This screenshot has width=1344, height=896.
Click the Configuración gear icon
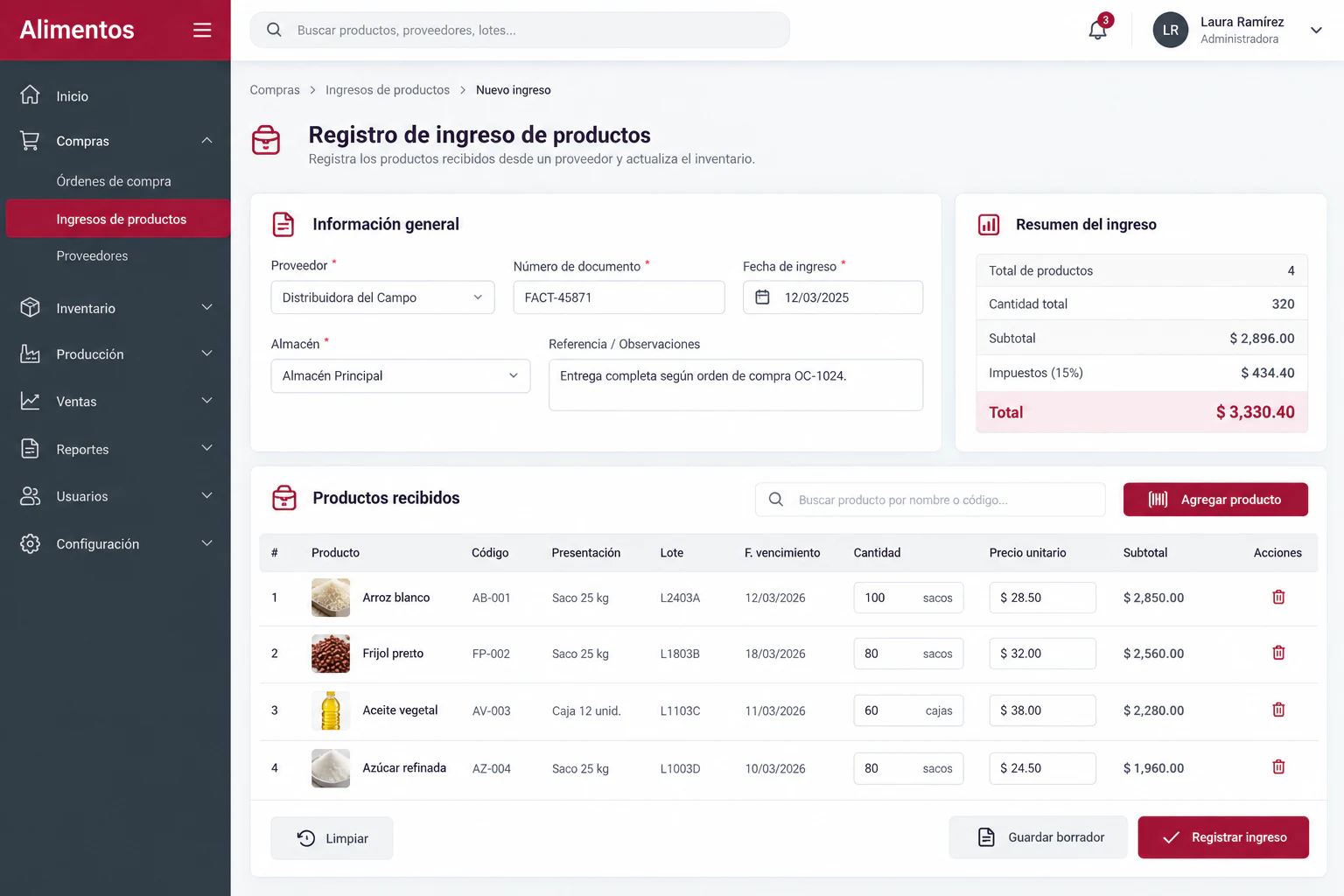[x=30, y=543]
